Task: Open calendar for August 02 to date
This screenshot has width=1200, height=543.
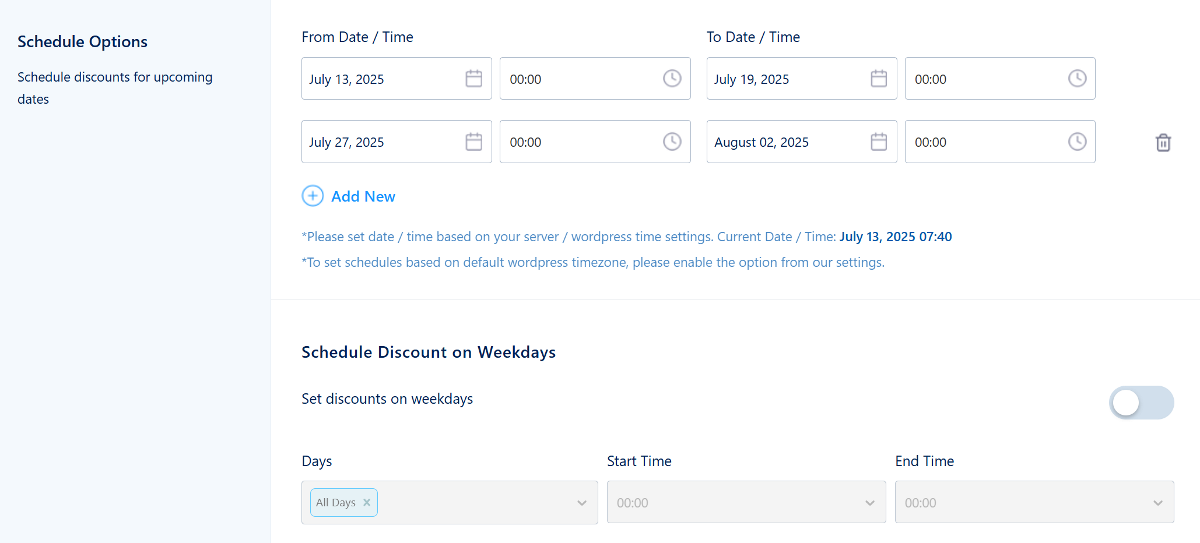Action: coord(879,142)
